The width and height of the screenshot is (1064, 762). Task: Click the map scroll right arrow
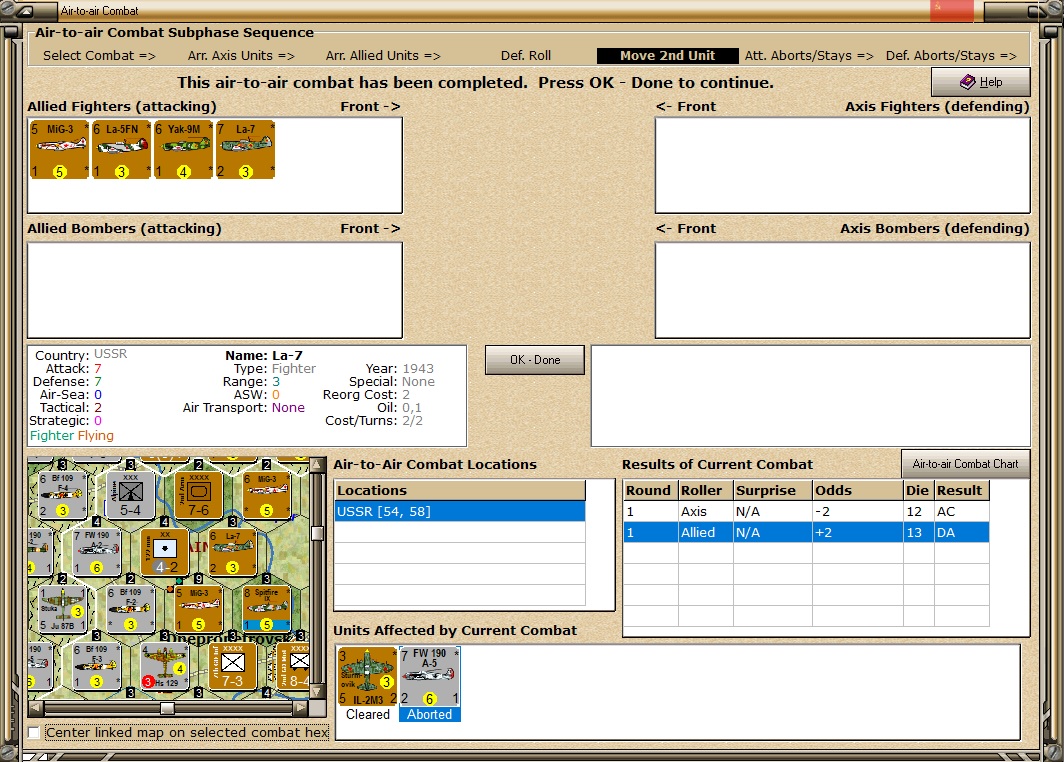(301, 708)
